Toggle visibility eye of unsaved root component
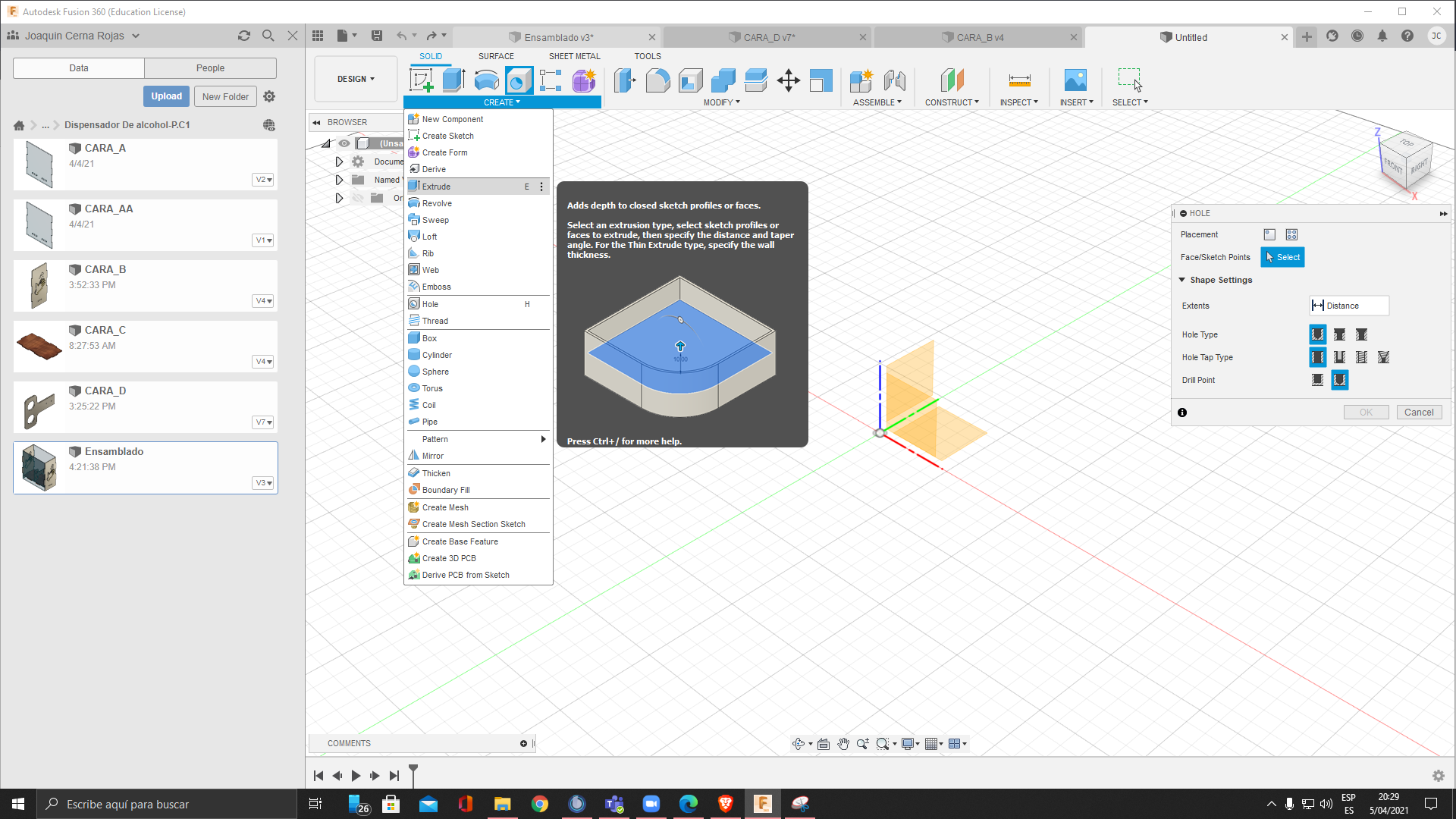 [344, 143]
